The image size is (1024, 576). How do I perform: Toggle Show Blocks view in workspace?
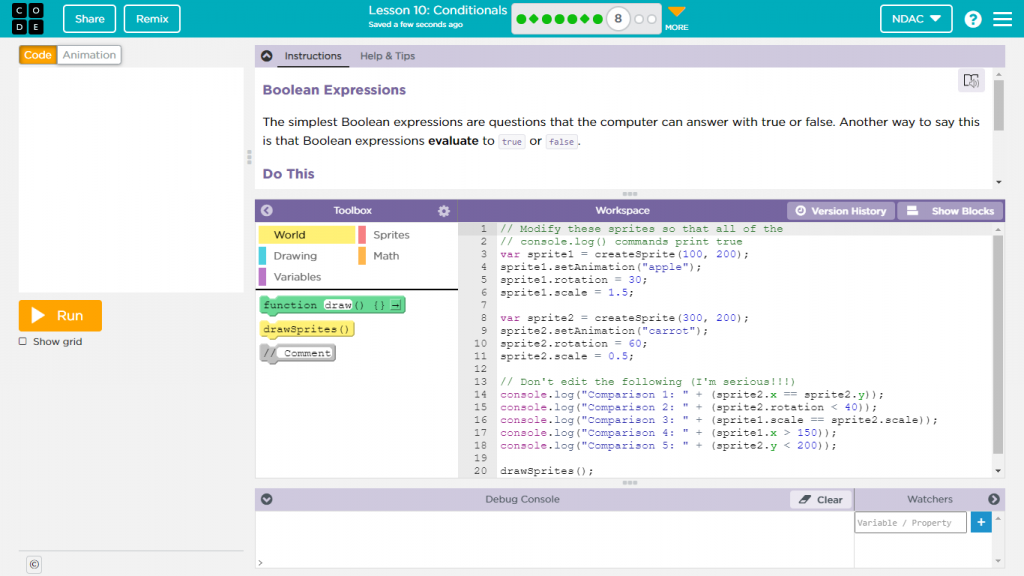point(950,211)
